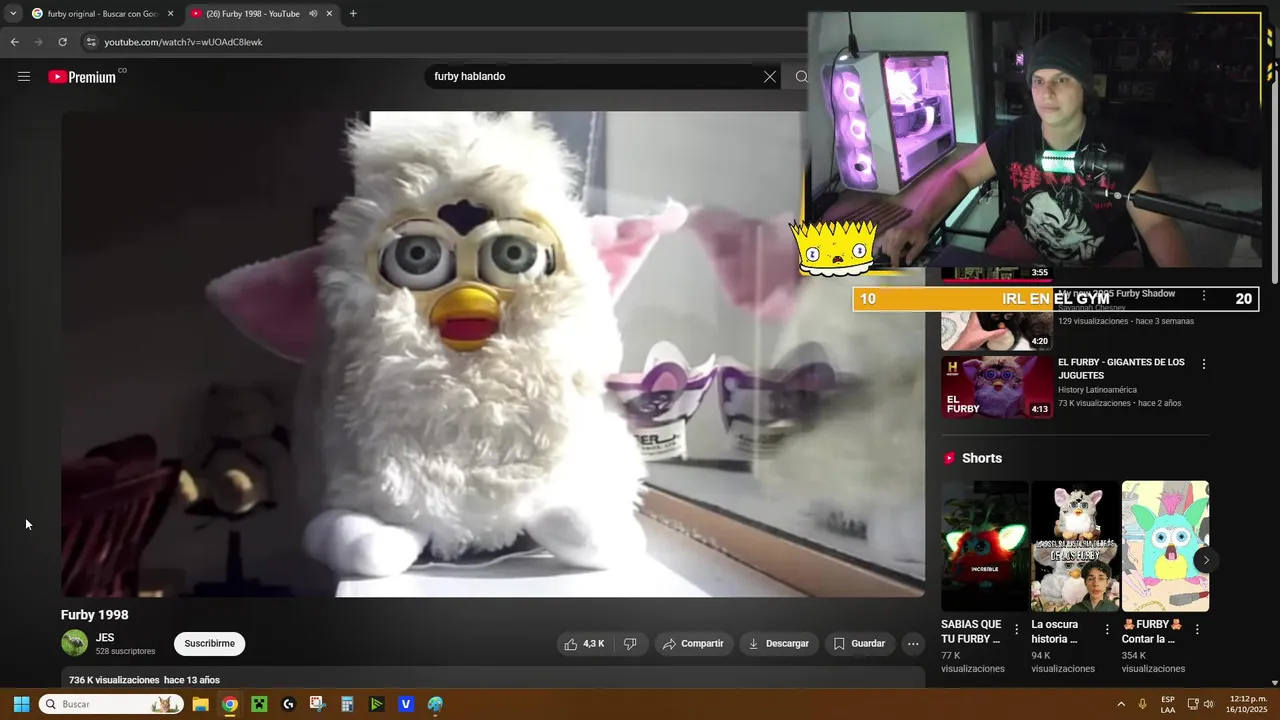The height and width of the screenshot is (720, 1280).
Task: Open volume control in system tray
Action: tap(1209, 704)
